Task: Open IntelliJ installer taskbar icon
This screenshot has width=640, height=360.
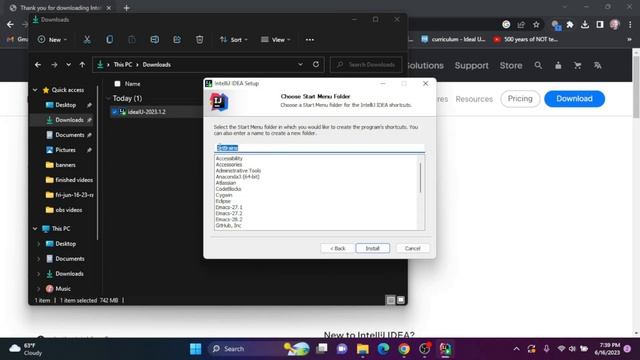Action: click(x=445, y=349)
